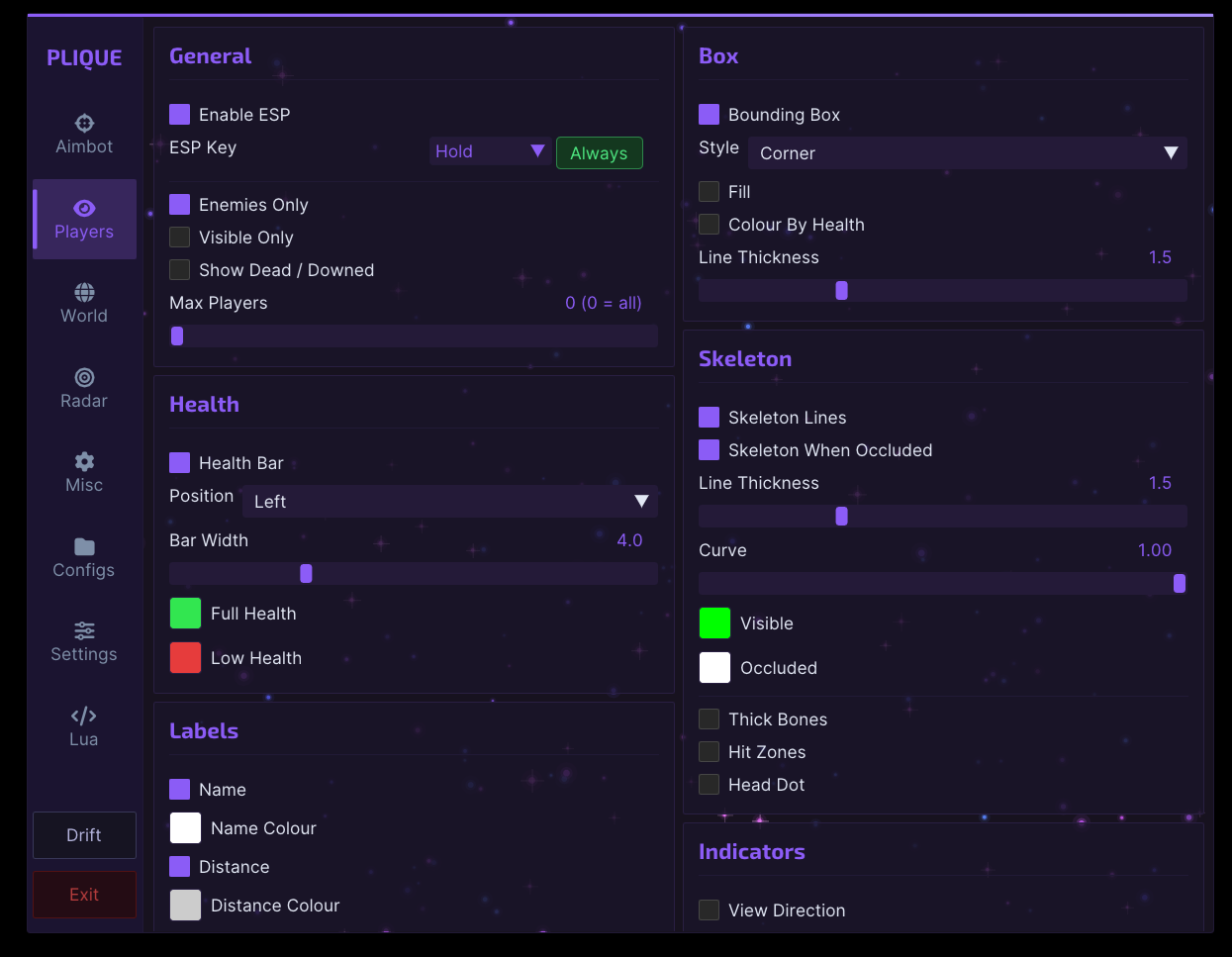The width and height of the screenshot is (1232, 957).
Task: Open the Radar tab
Action: [84, 389]
